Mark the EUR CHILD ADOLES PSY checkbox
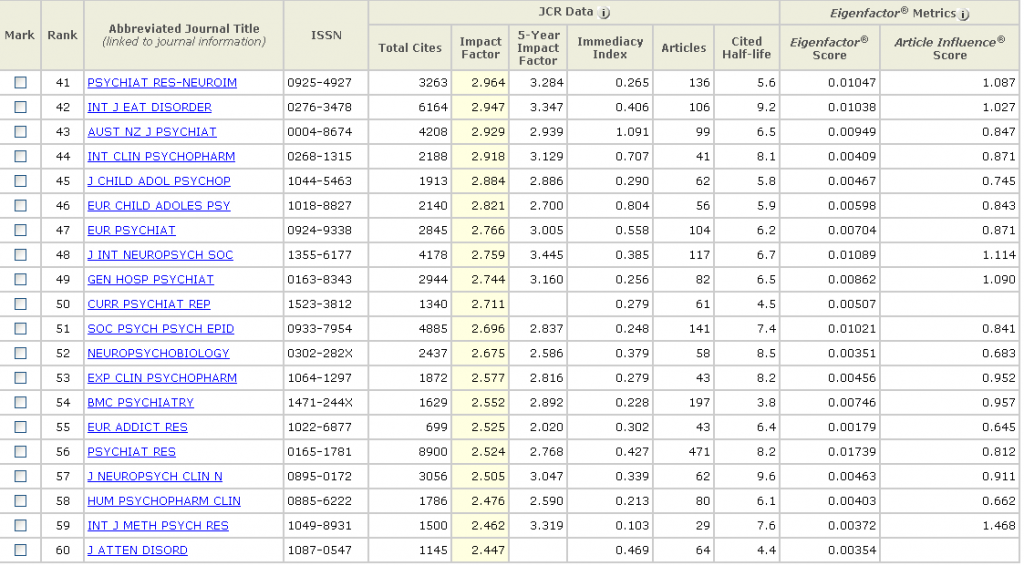The image size is (1024, 566). coord(20,206)
